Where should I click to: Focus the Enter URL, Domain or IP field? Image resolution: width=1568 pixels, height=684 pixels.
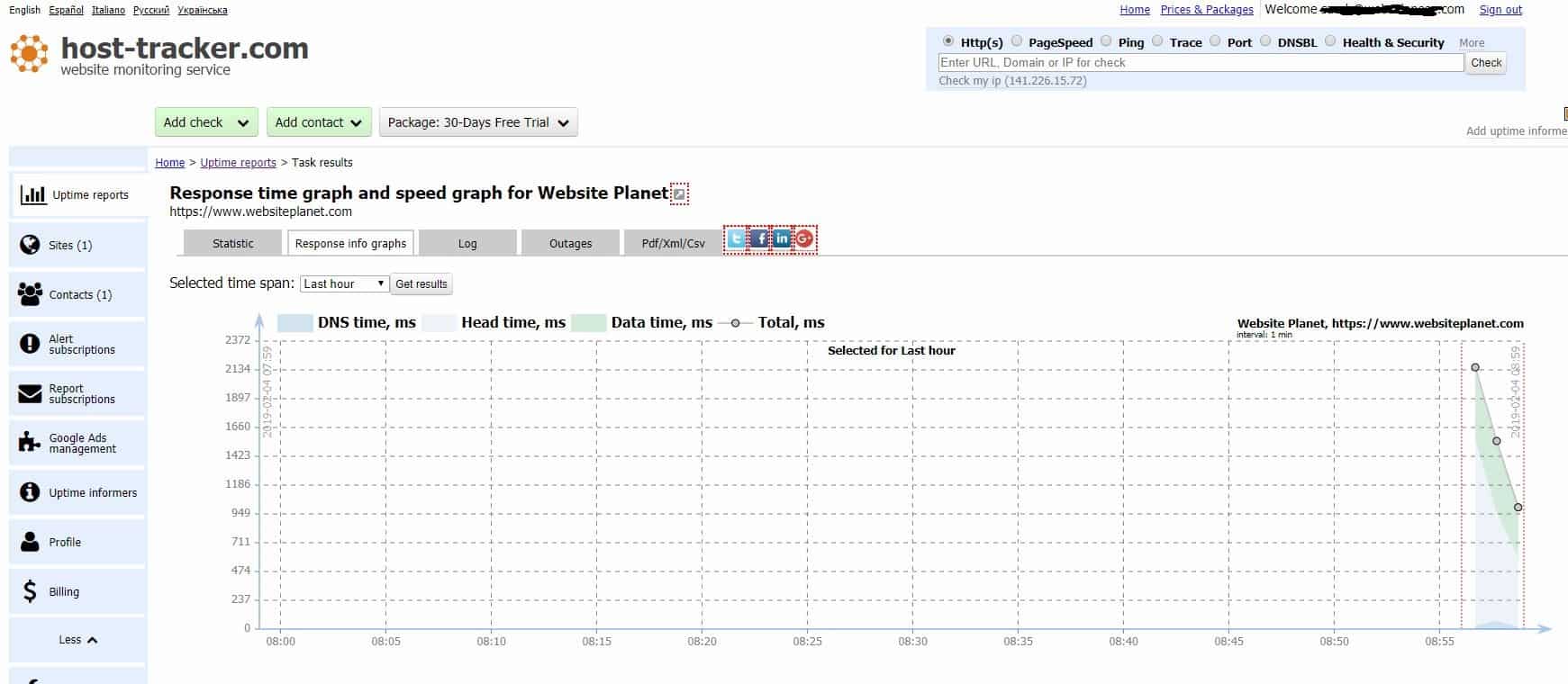(1201, 63)
